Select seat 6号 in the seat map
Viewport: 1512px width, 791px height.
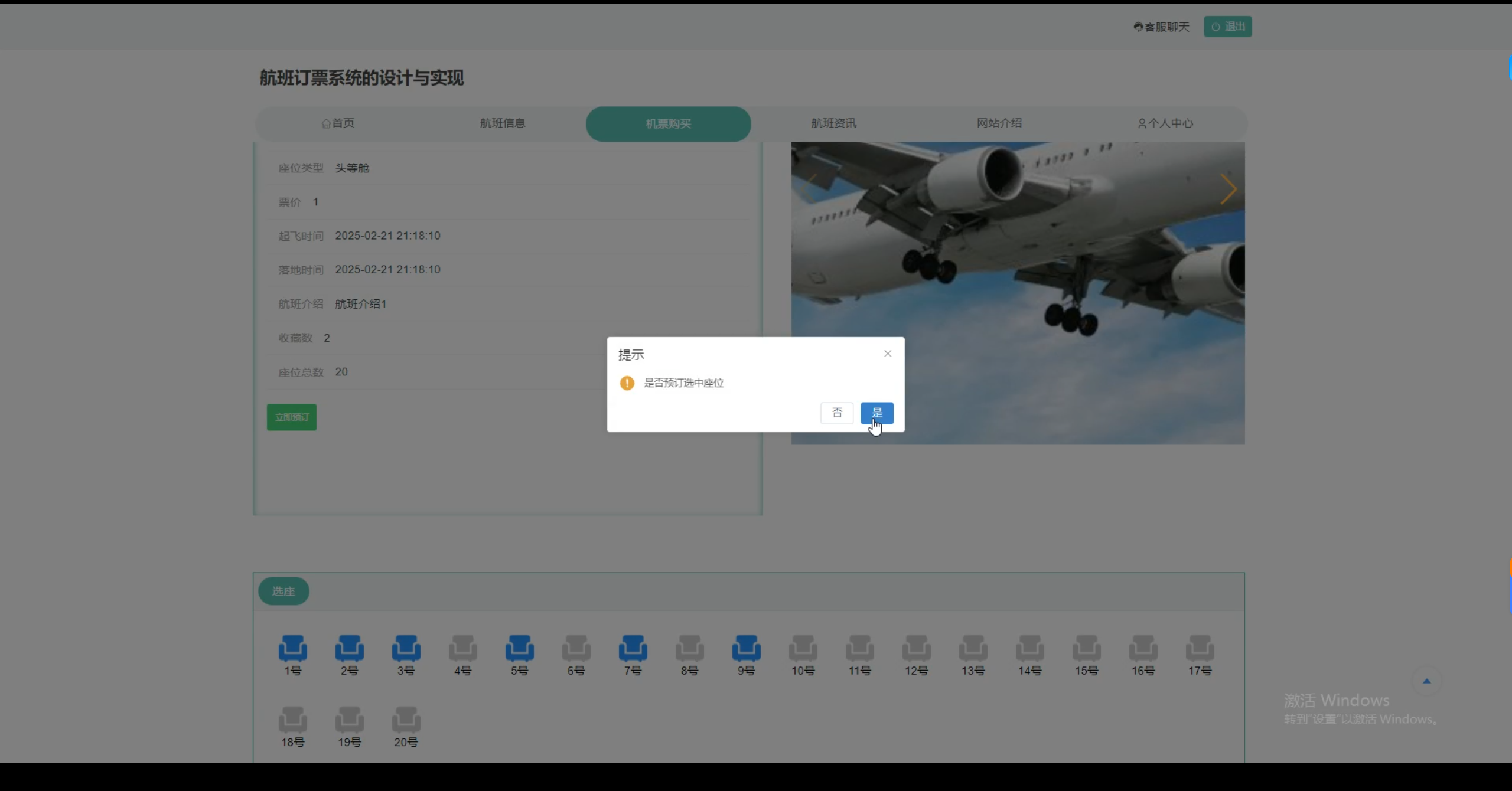point(576,649)
